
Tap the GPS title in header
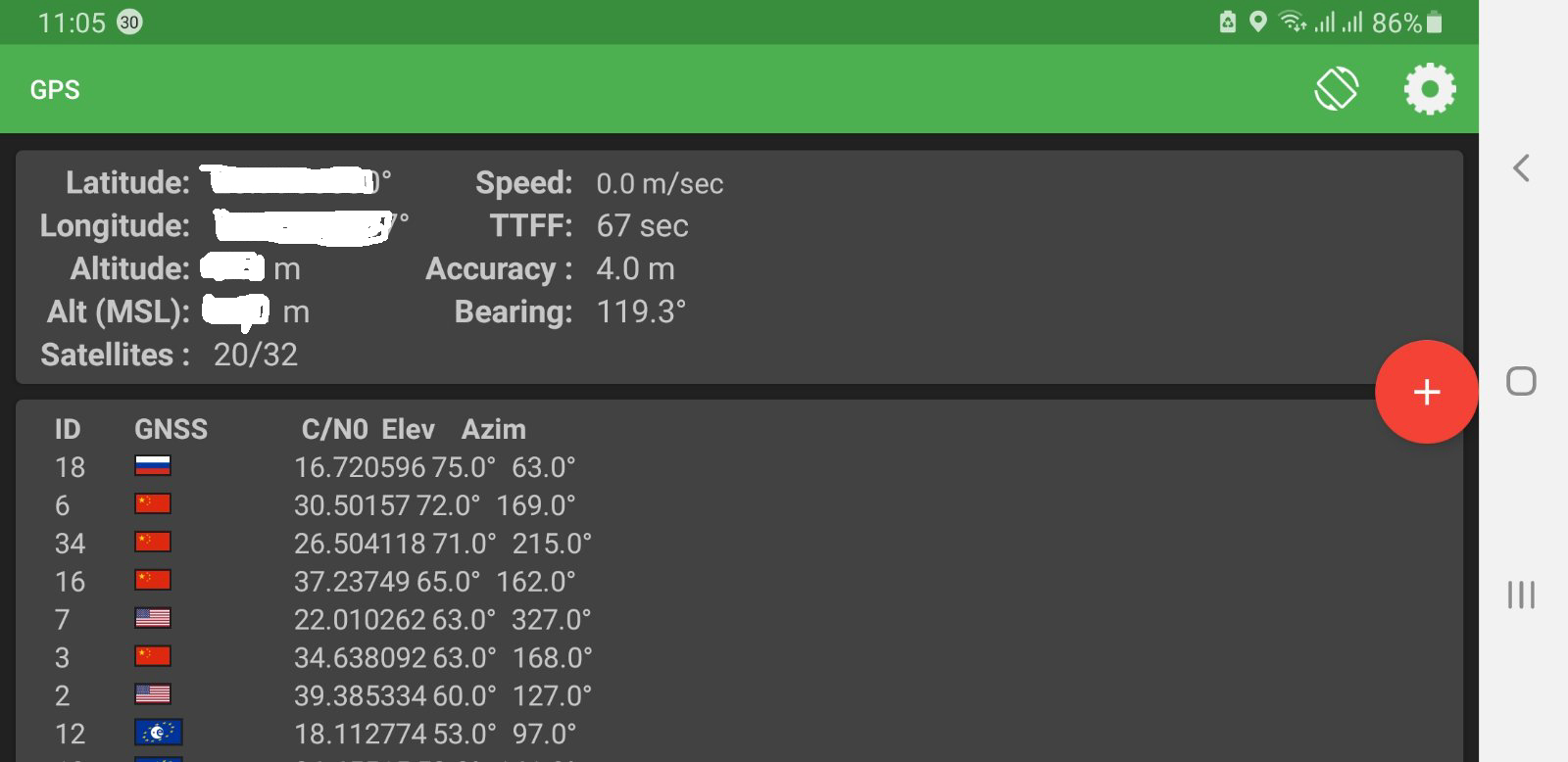coord(55,90)
